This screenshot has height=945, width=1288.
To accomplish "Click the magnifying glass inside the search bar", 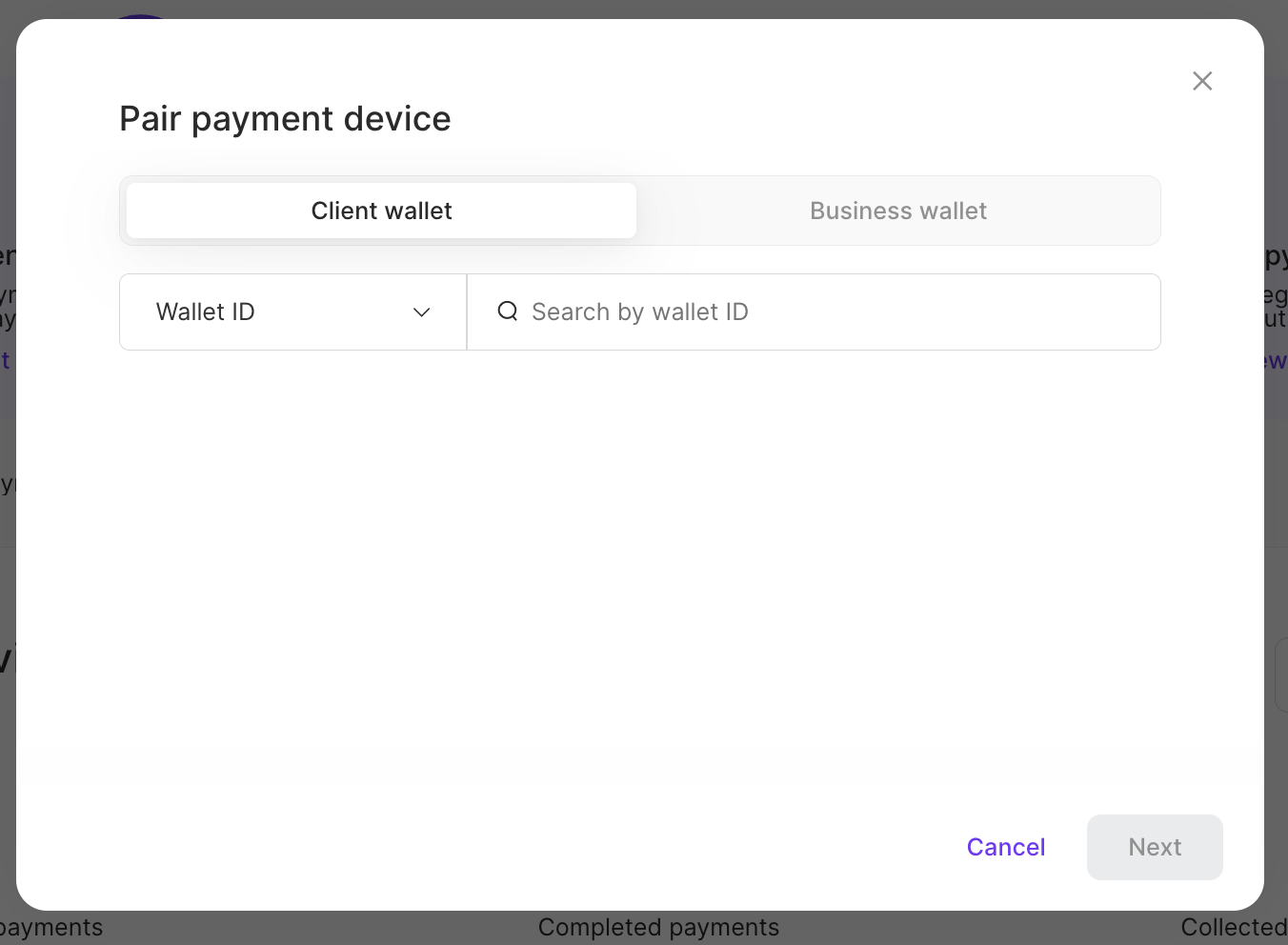I will click(x=506, y=312).
